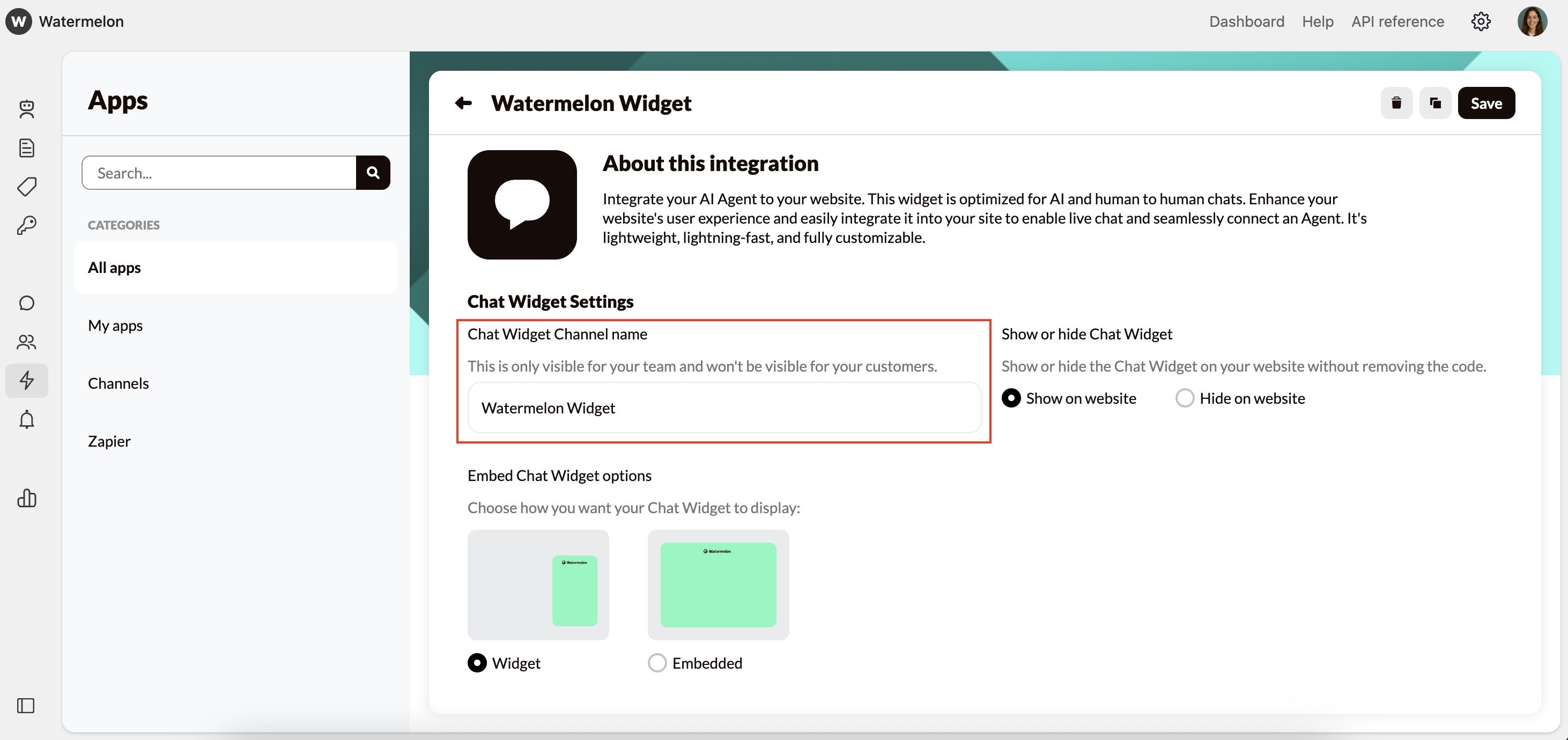Select the Widget display option
Screen dimensions: 1568x740
(x=477, y=663)
